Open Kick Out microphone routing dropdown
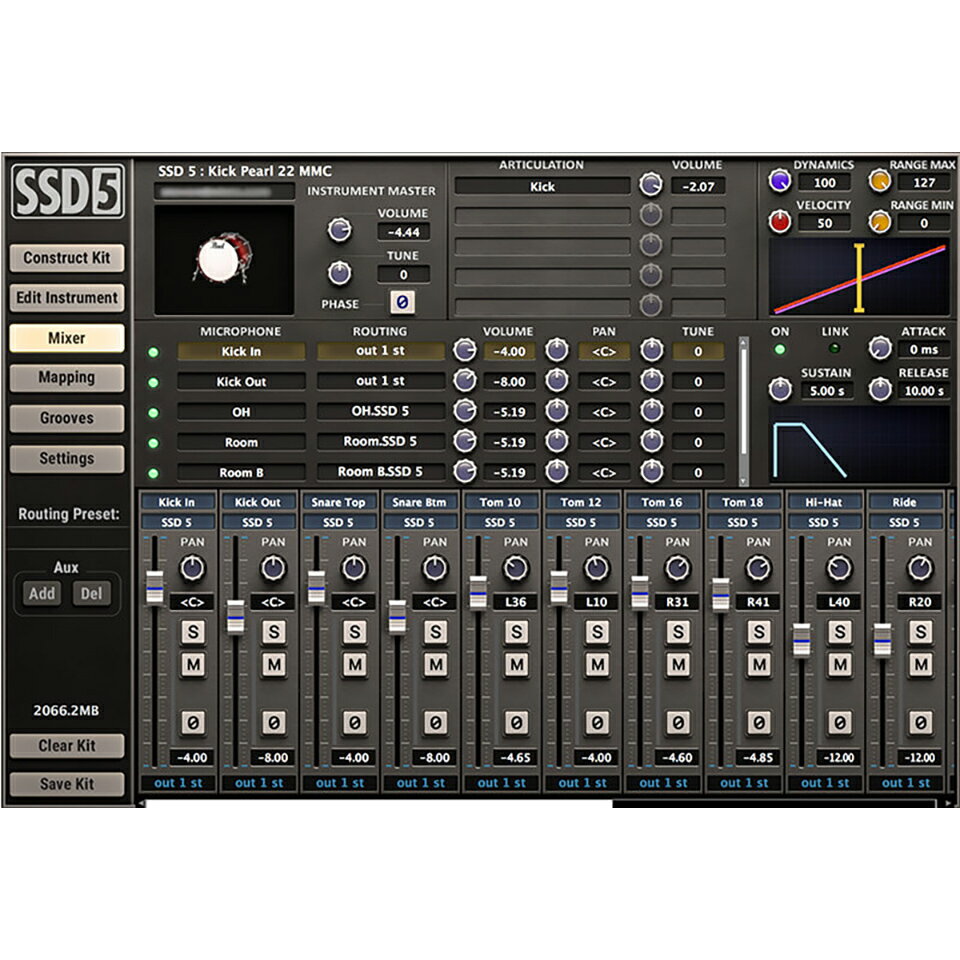The image size is (960, 960). (x=380, y=381)
